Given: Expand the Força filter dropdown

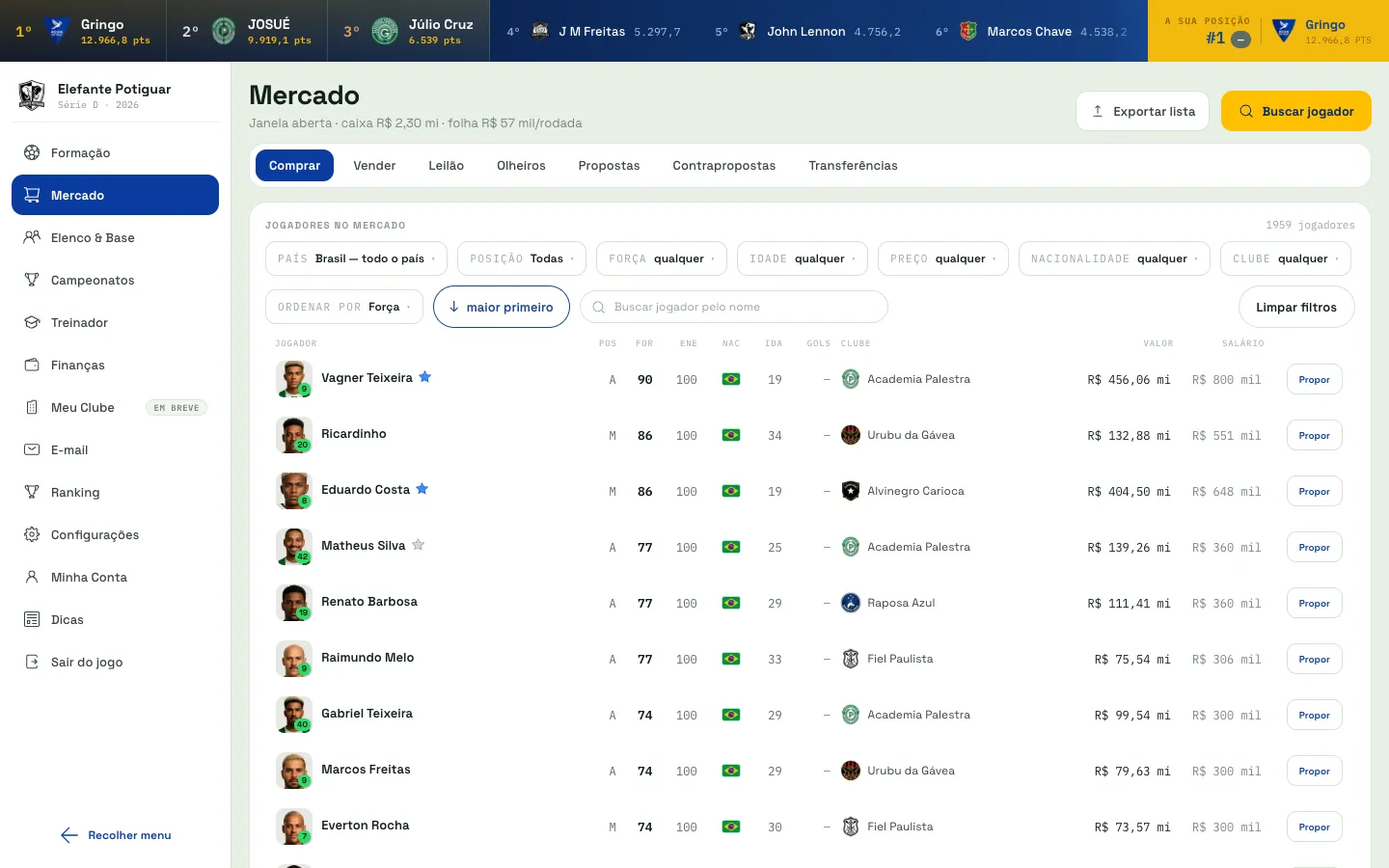Looking at the screenshot, I should click(x=662, y=258).
